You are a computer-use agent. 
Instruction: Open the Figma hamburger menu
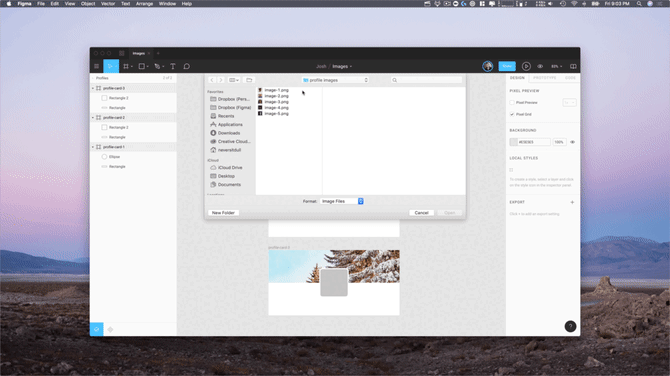coord(97,66)
